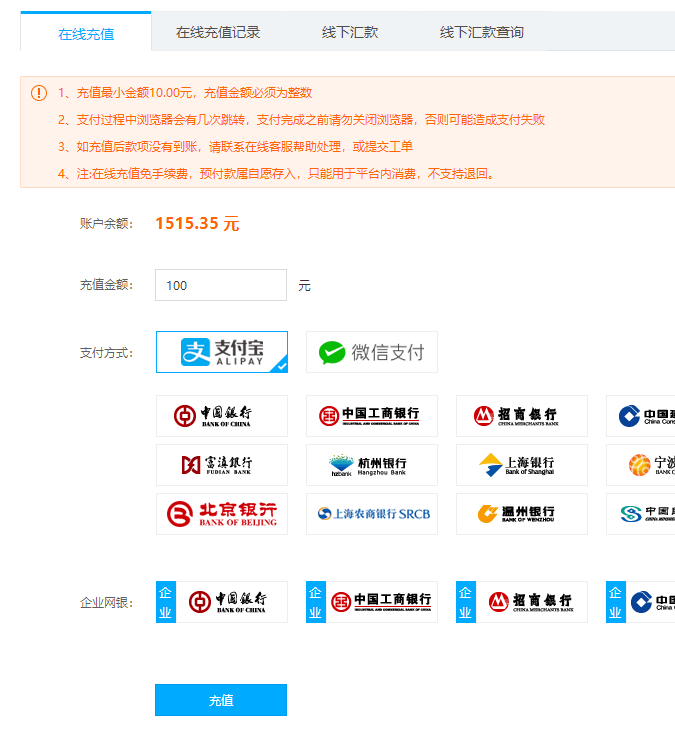This screenshot has height=748, width=675.
Task: Click the 1515.35 元 account balance
Action: point(197,223)
